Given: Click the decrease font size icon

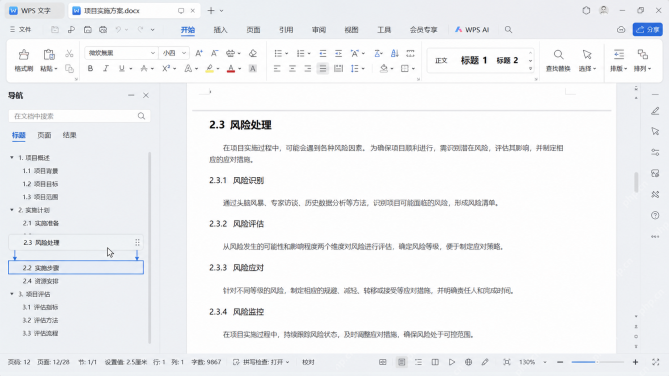Looking at the screenshot, I should pos(214,53).
